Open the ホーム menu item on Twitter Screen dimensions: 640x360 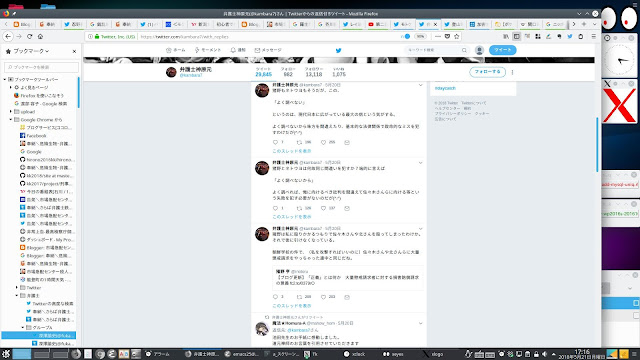pyautogui.click(x=176, y=50)
